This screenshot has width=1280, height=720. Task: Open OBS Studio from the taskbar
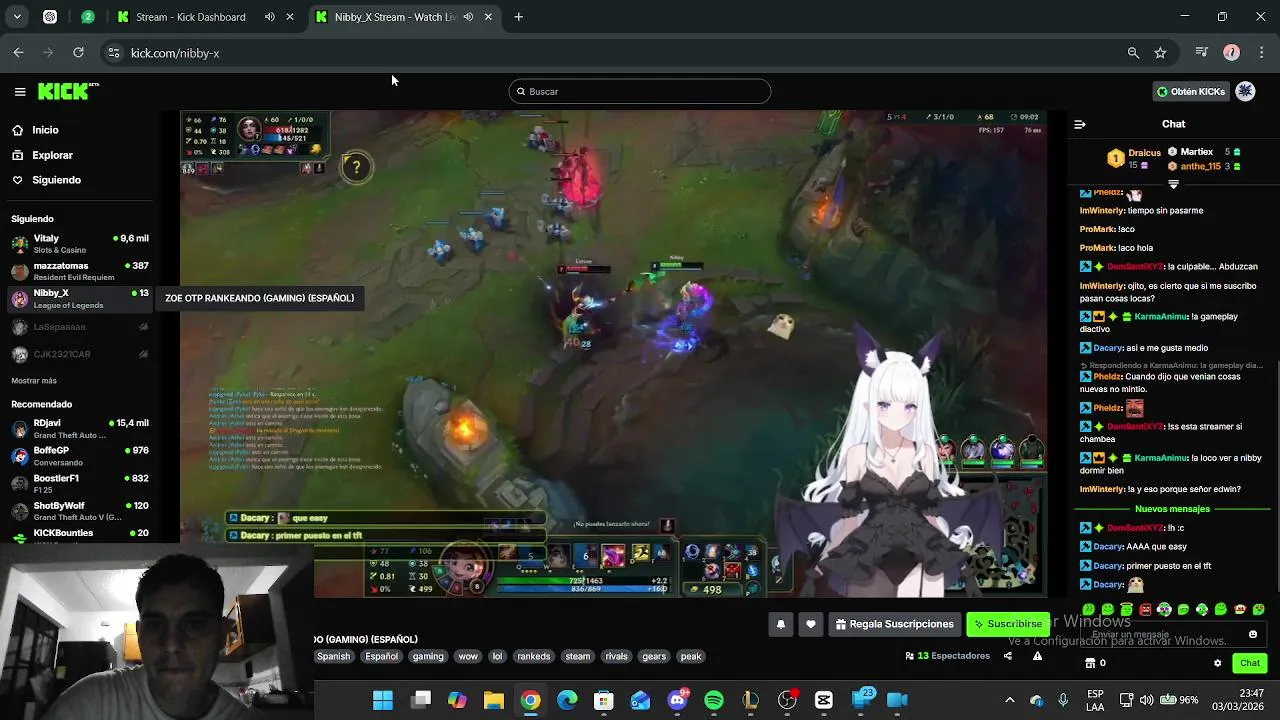coord(788,700)
